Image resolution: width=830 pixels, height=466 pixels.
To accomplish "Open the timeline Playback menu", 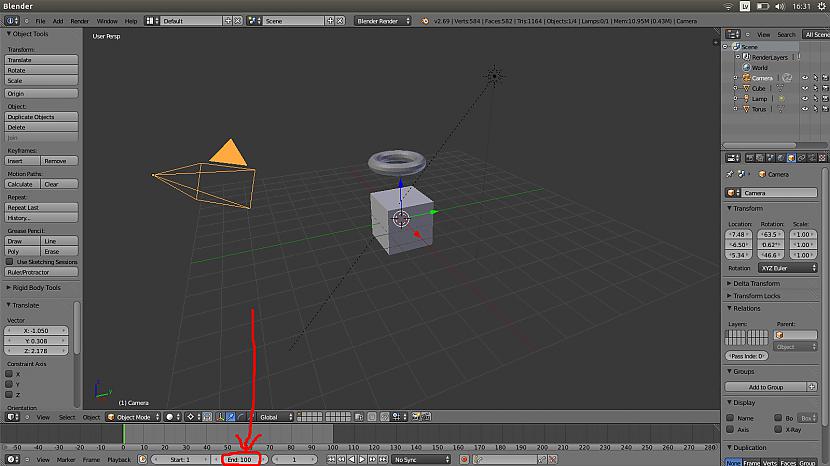I will 119,459.
